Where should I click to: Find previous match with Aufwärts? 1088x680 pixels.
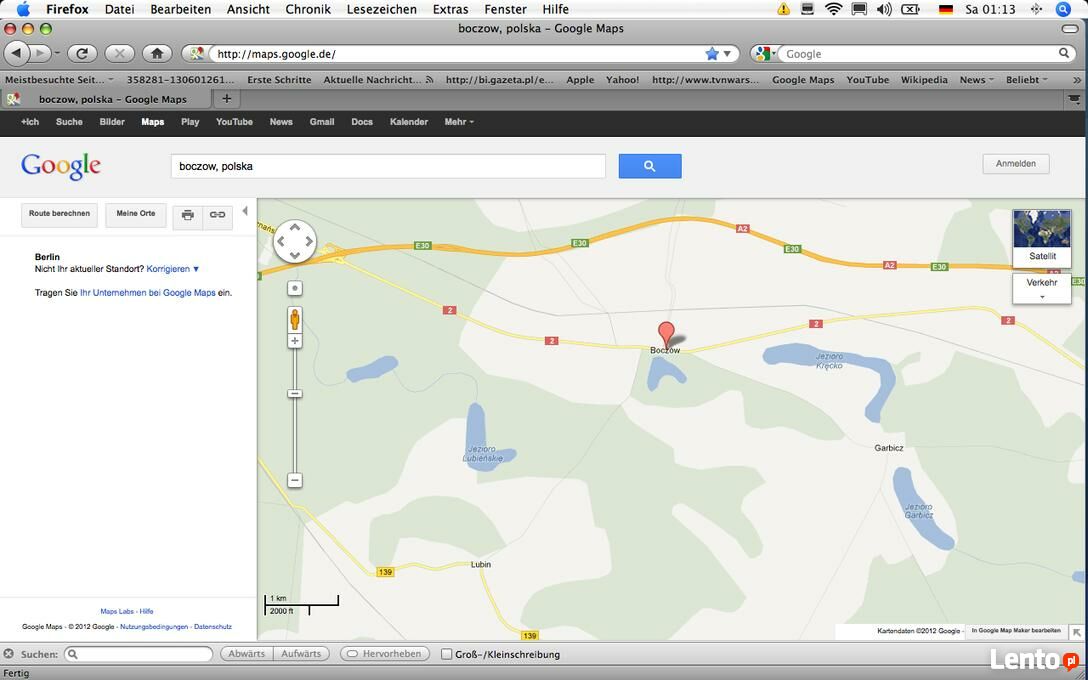[301, 654]
